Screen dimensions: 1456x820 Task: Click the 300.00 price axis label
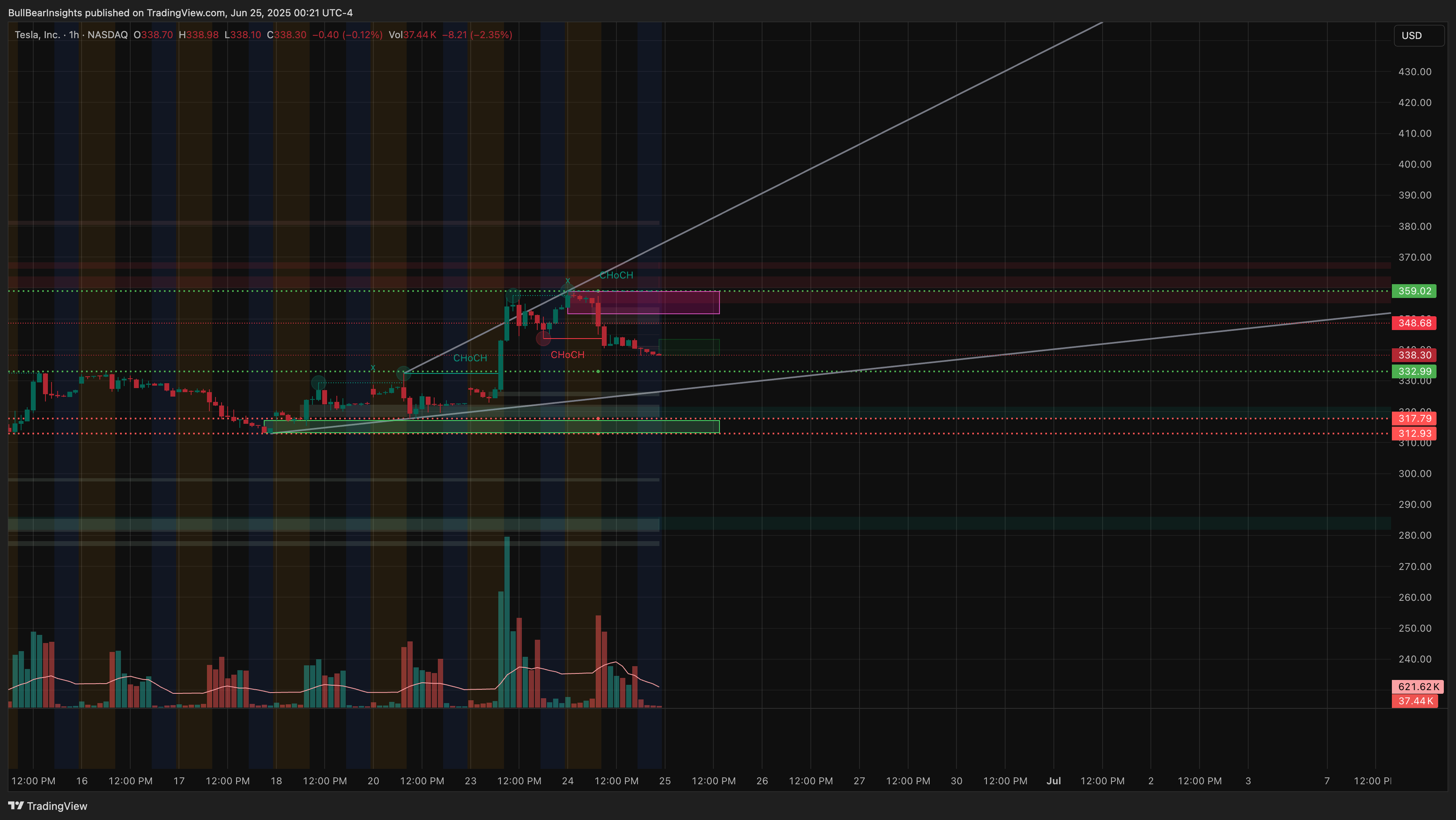click(x=1415, y=474)
